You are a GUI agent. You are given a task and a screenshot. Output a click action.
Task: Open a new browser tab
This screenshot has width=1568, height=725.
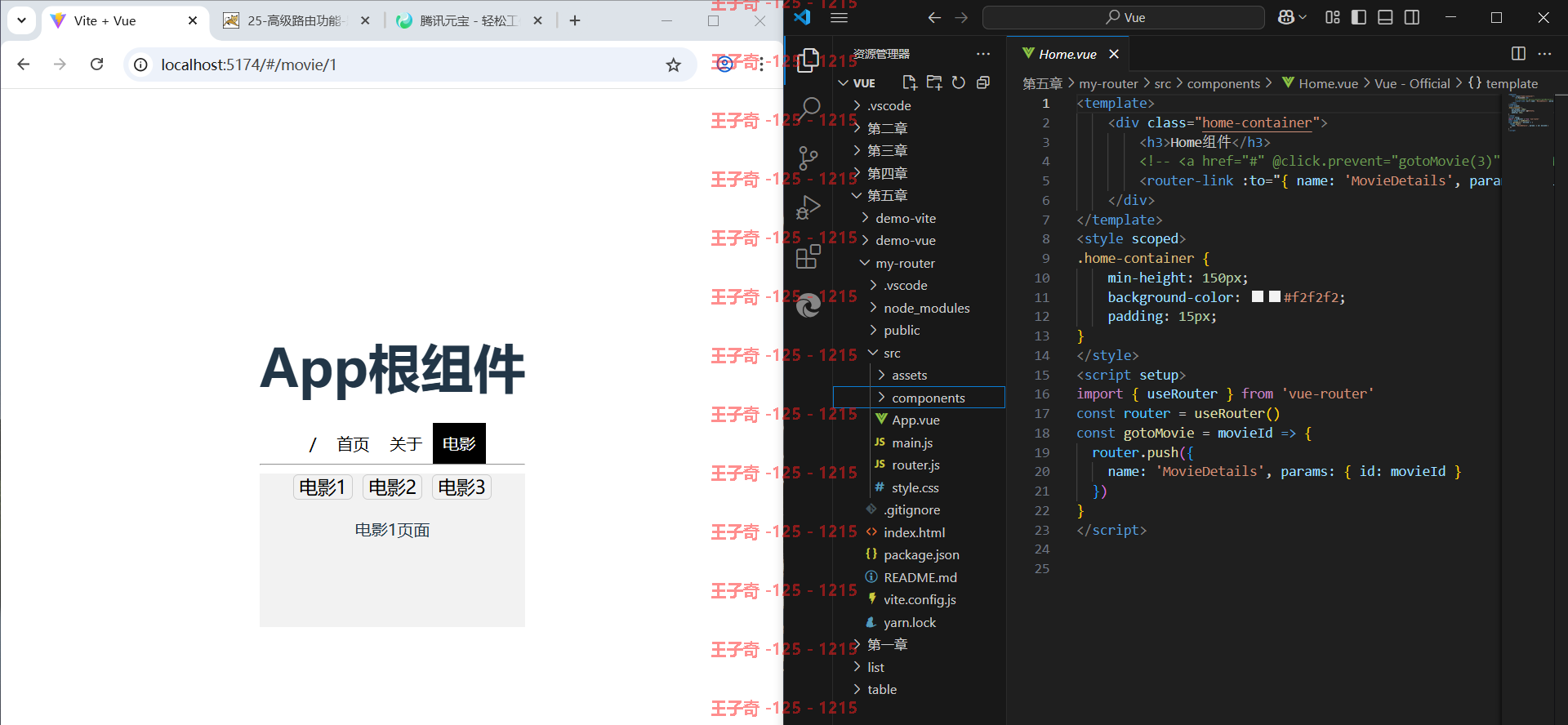(575, 20)
